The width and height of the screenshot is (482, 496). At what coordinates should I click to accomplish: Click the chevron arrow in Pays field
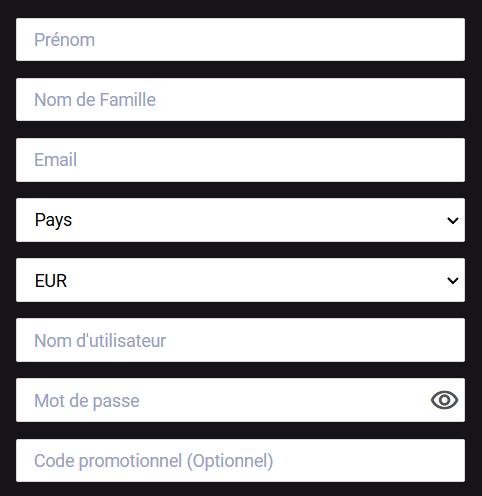[453, 220]
